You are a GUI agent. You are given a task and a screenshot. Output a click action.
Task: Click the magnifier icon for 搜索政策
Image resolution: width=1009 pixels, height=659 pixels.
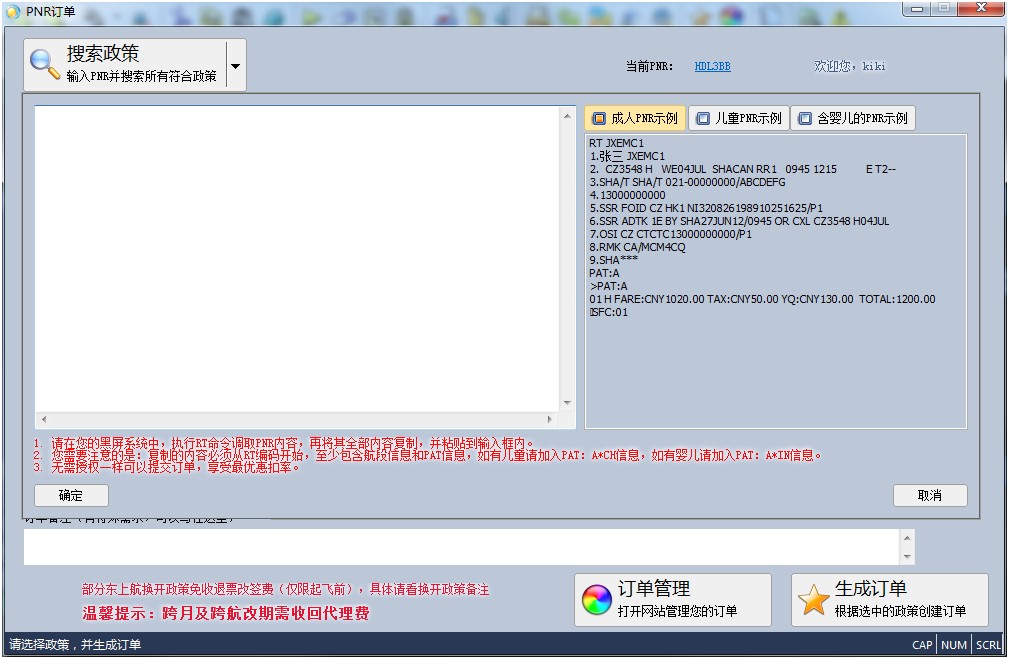click(45, 64)
